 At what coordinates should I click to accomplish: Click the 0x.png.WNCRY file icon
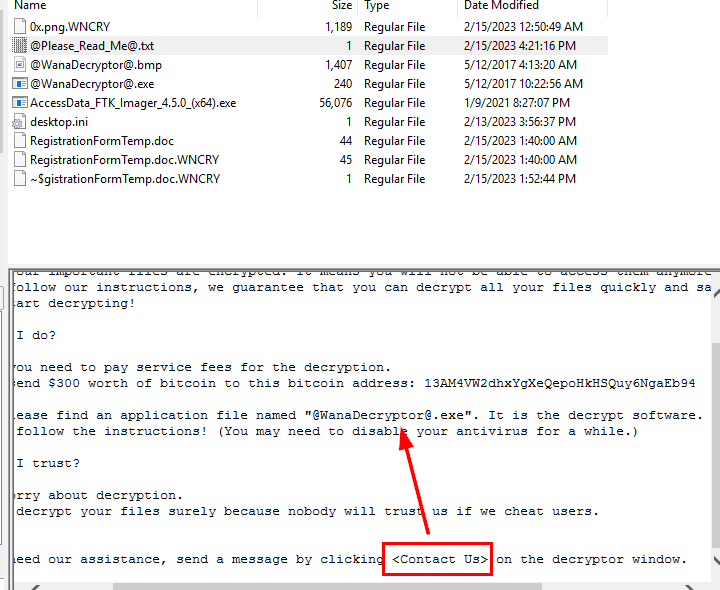20,27
